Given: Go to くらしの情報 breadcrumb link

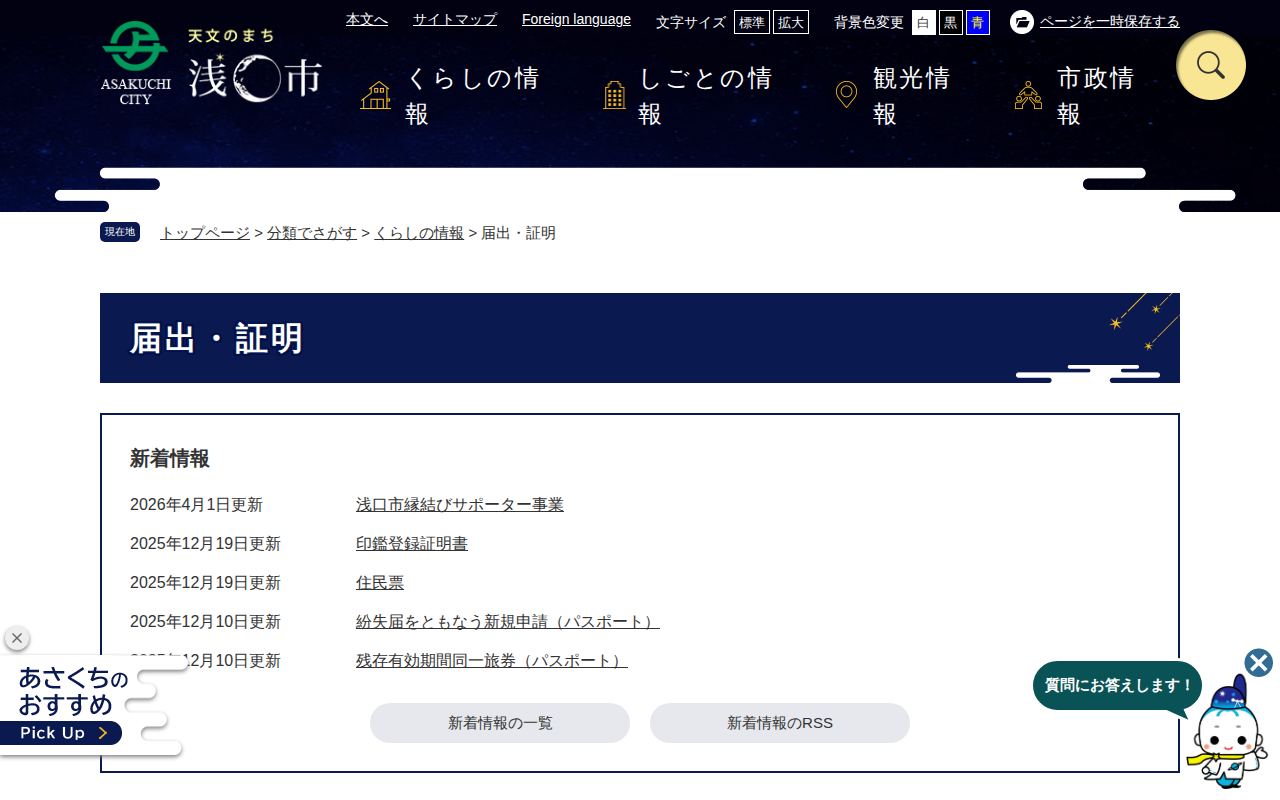Looking at the screenshot, I should 419,233.
